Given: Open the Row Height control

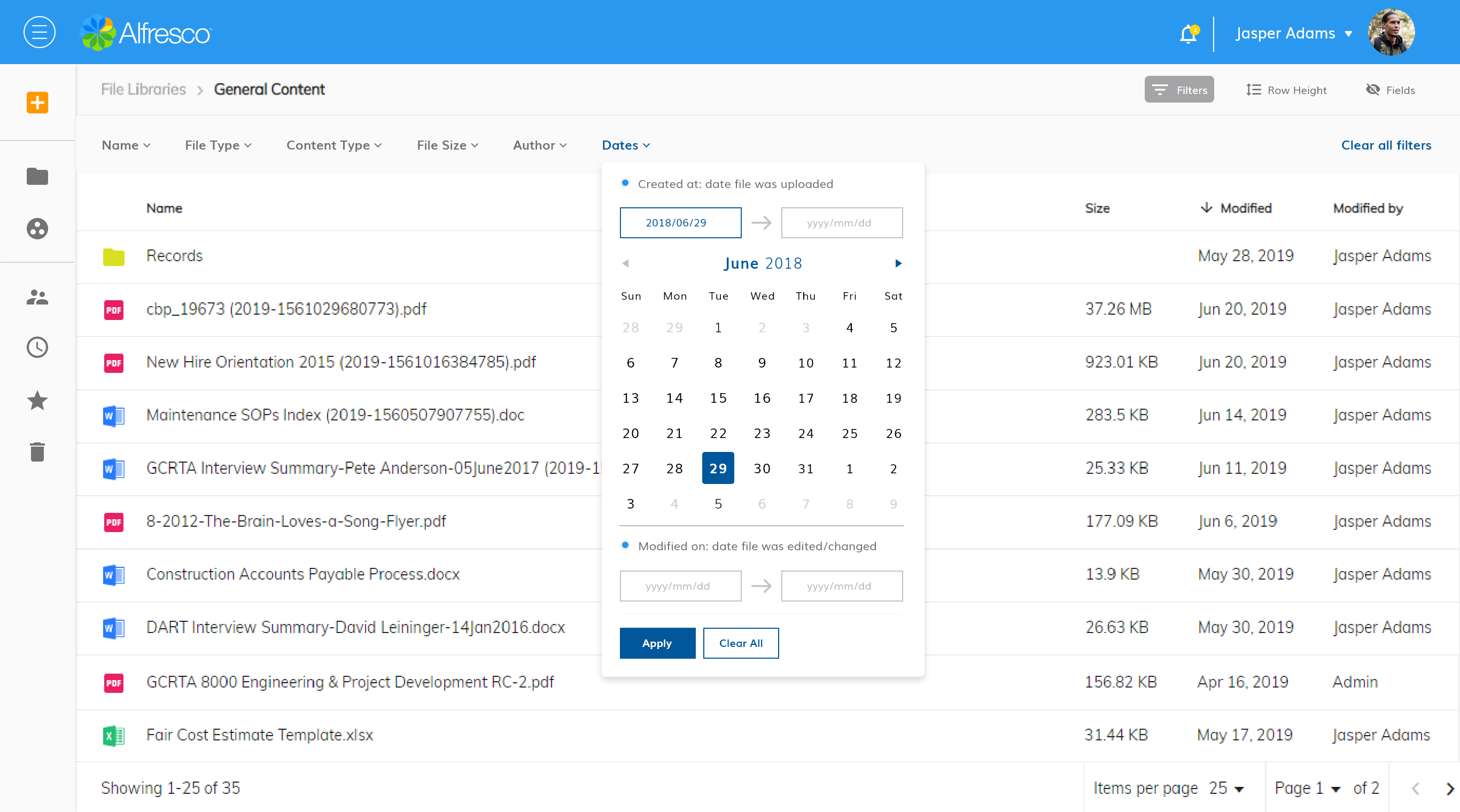Looking at the screenshot, I should pos(1286,90).
